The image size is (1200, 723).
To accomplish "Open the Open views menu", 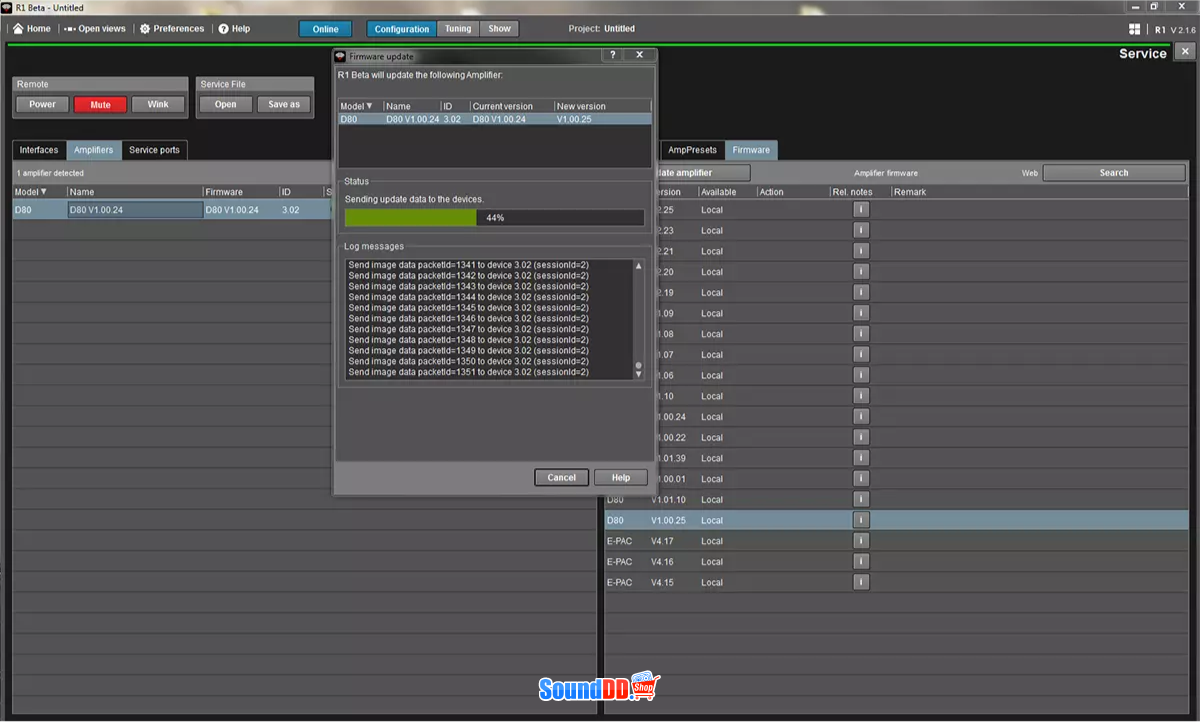I will (95, 29).
